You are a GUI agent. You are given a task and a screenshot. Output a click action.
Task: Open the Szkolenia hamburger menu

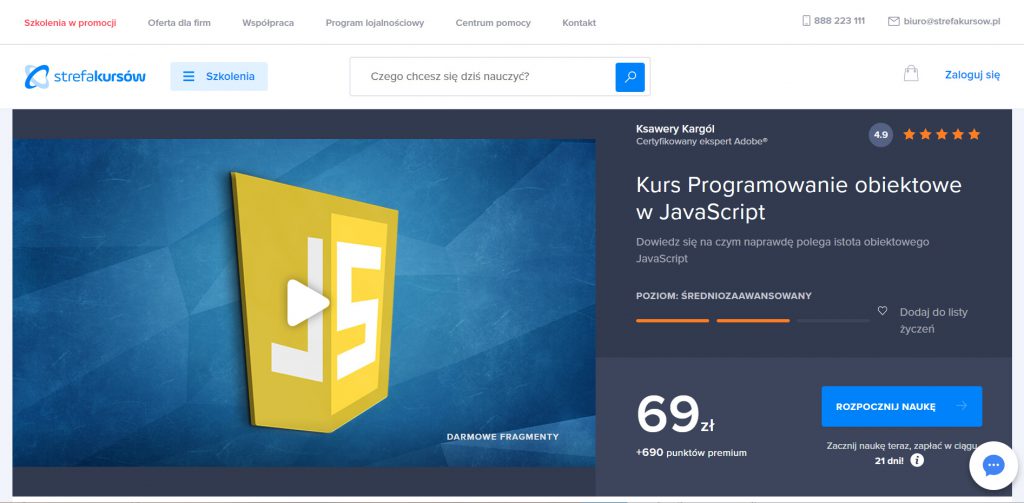pyautogui.click(x=219, y=76)
